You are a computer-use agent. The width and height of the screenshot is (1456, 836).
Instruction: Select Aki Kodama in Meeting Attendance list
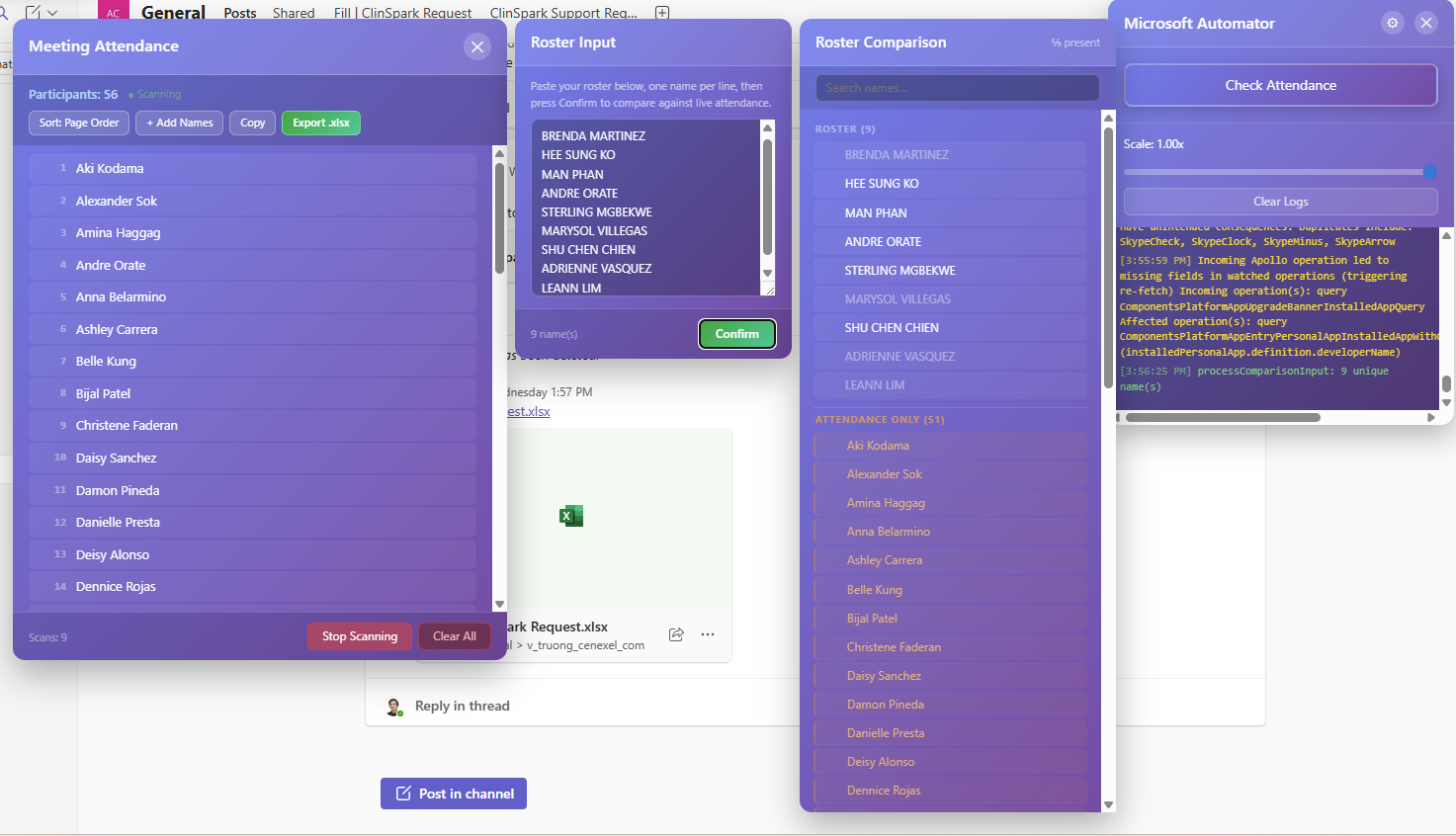click(x=252, y=168)
